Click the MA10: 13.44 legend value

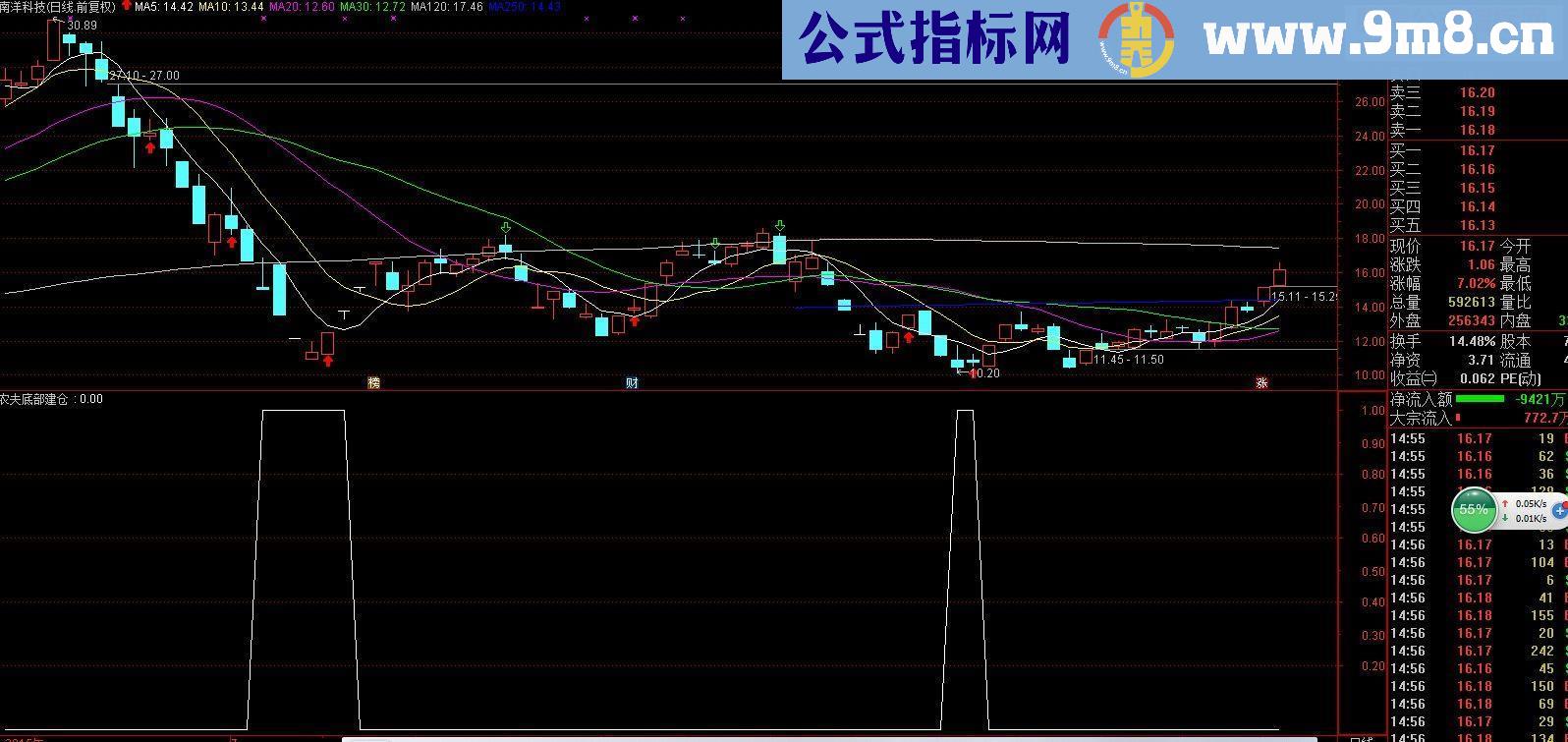coord(231,7)
